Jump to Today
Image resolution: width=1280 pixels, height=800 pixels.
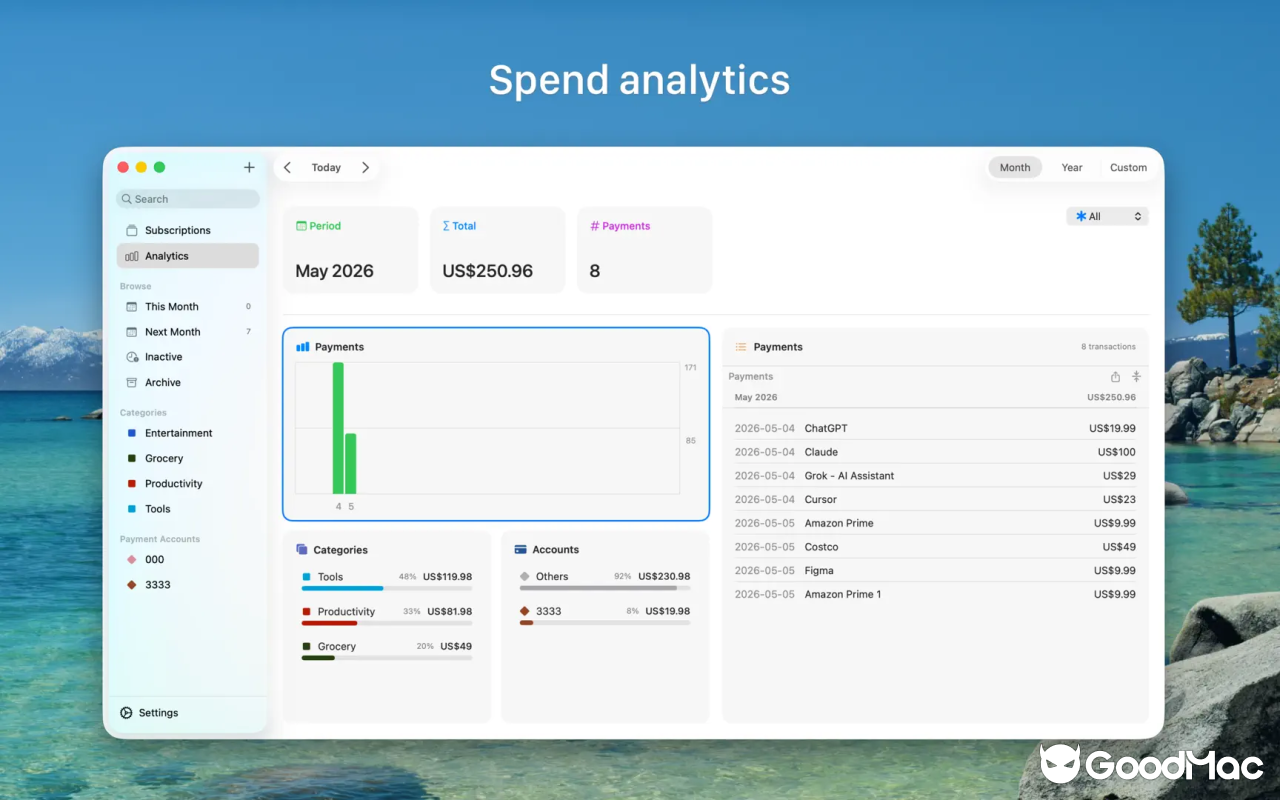[x=326, y=168]
